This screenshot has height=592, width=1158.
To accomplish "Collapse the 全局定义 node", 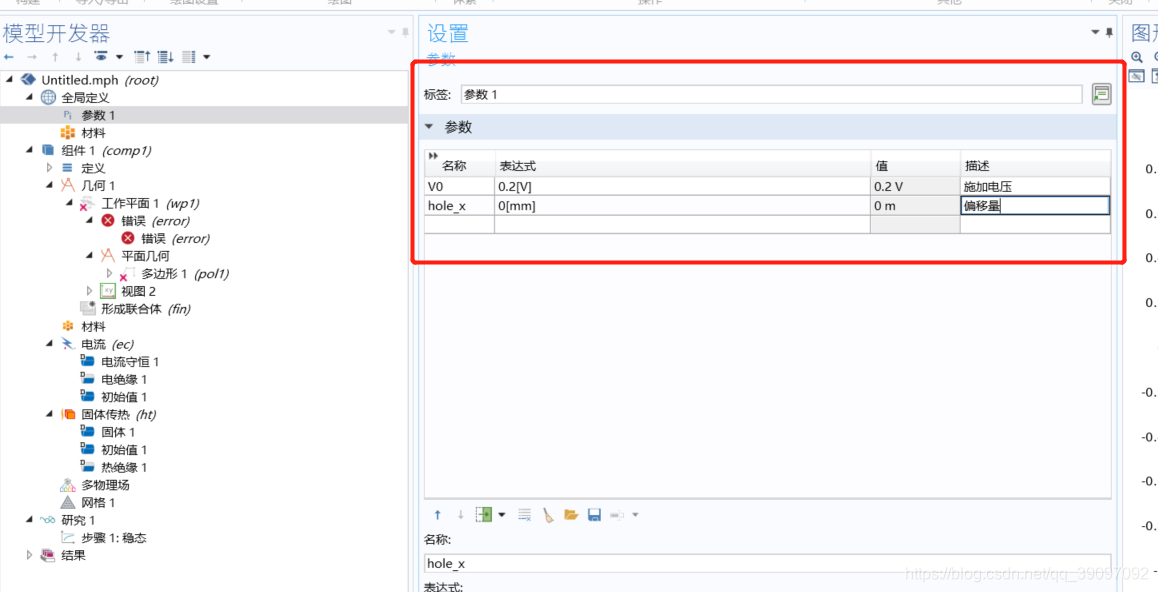I will (29, 97).
